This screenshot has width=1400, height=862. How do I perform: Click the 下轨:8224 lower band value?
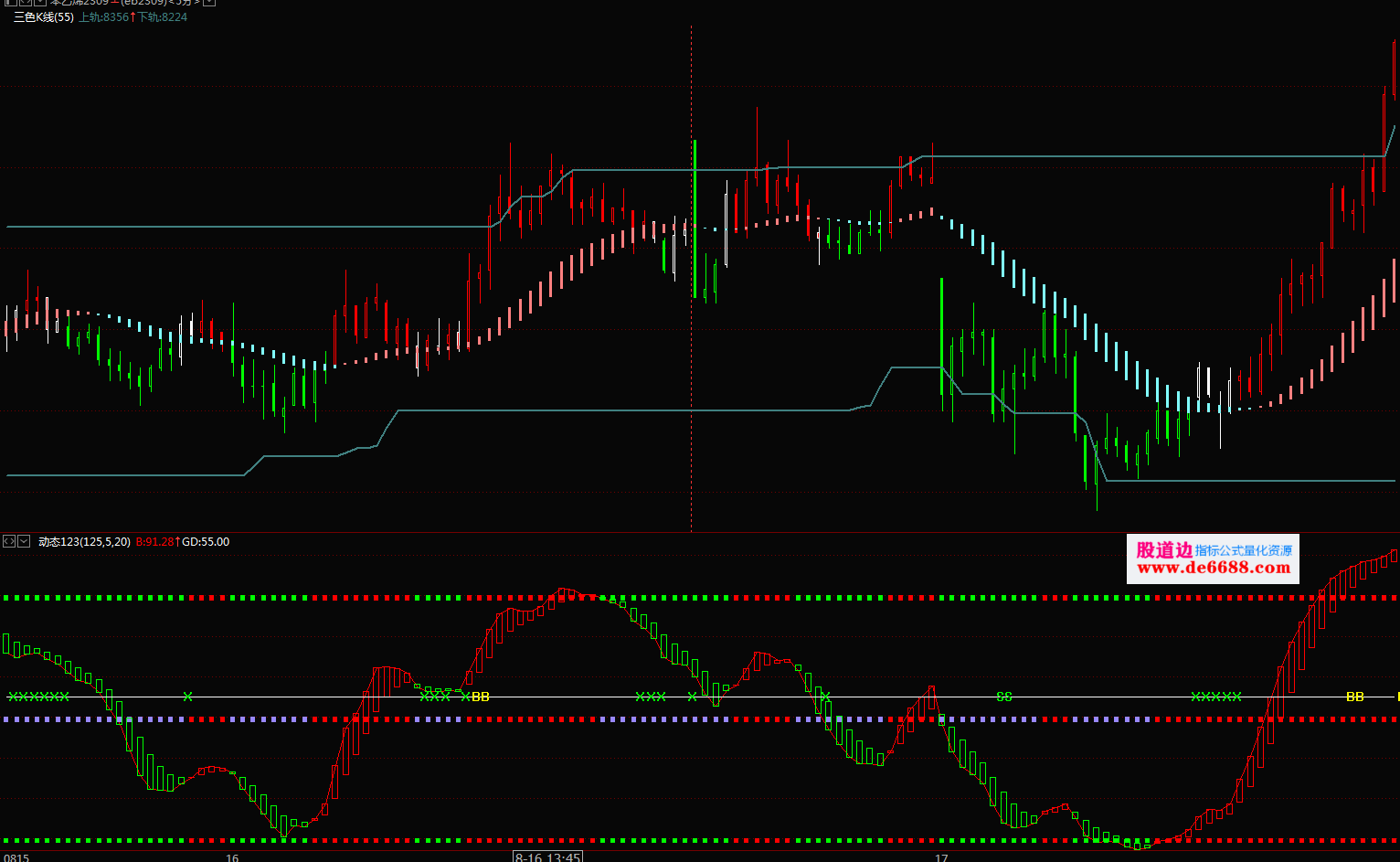[x=163, y=17]
